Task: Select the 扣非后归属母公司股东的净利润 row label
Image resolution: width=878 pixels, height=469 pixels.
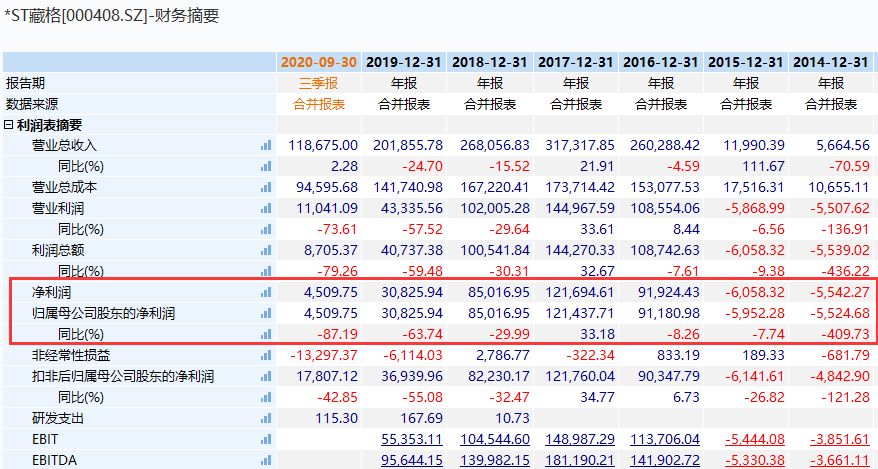Action: 123,376
